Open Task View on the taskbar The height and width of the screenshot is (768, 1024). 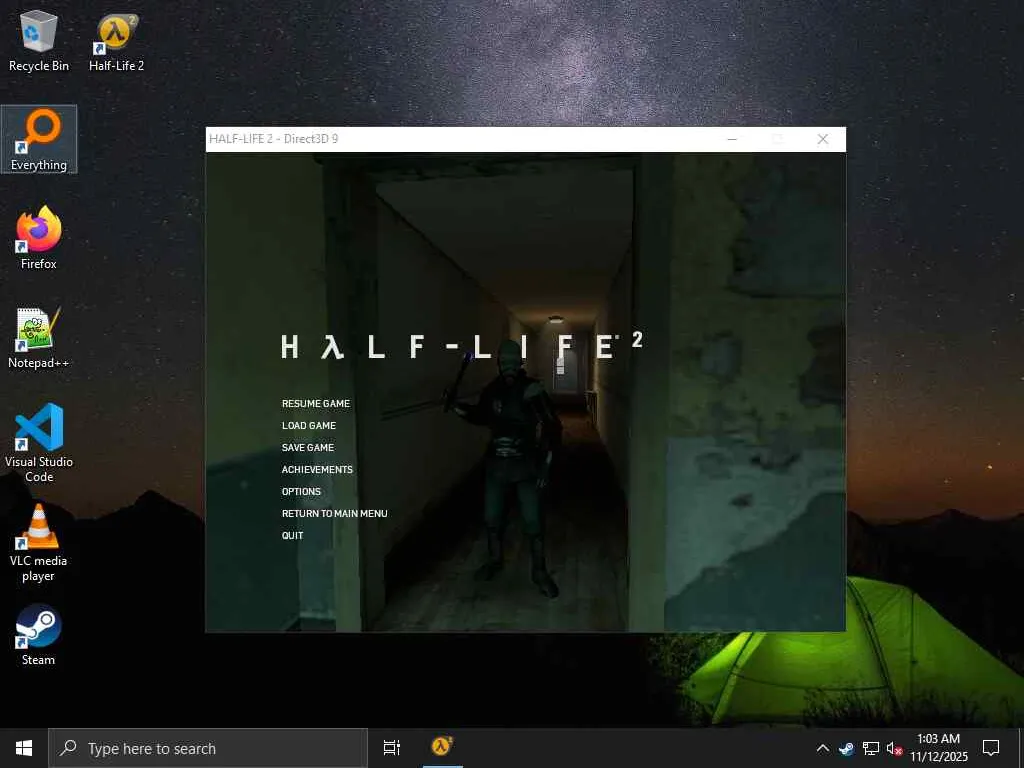(x=392, y=748)
